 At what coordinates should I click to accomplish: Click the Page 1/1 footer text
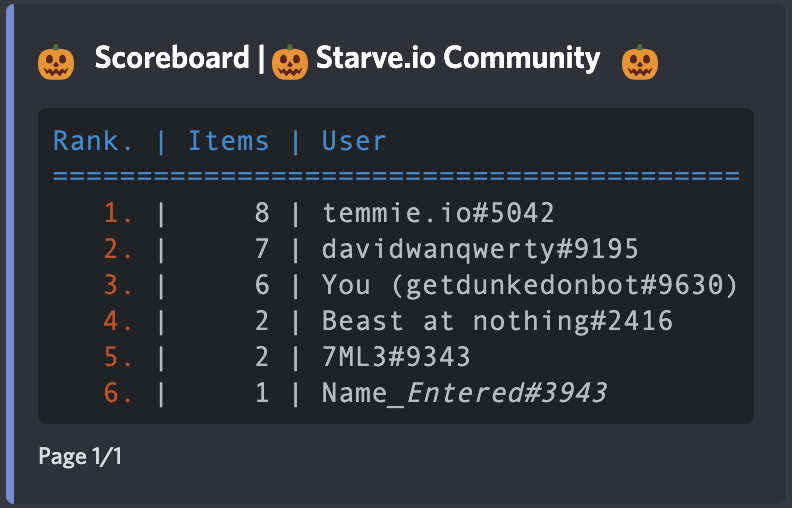click(80, 456)
